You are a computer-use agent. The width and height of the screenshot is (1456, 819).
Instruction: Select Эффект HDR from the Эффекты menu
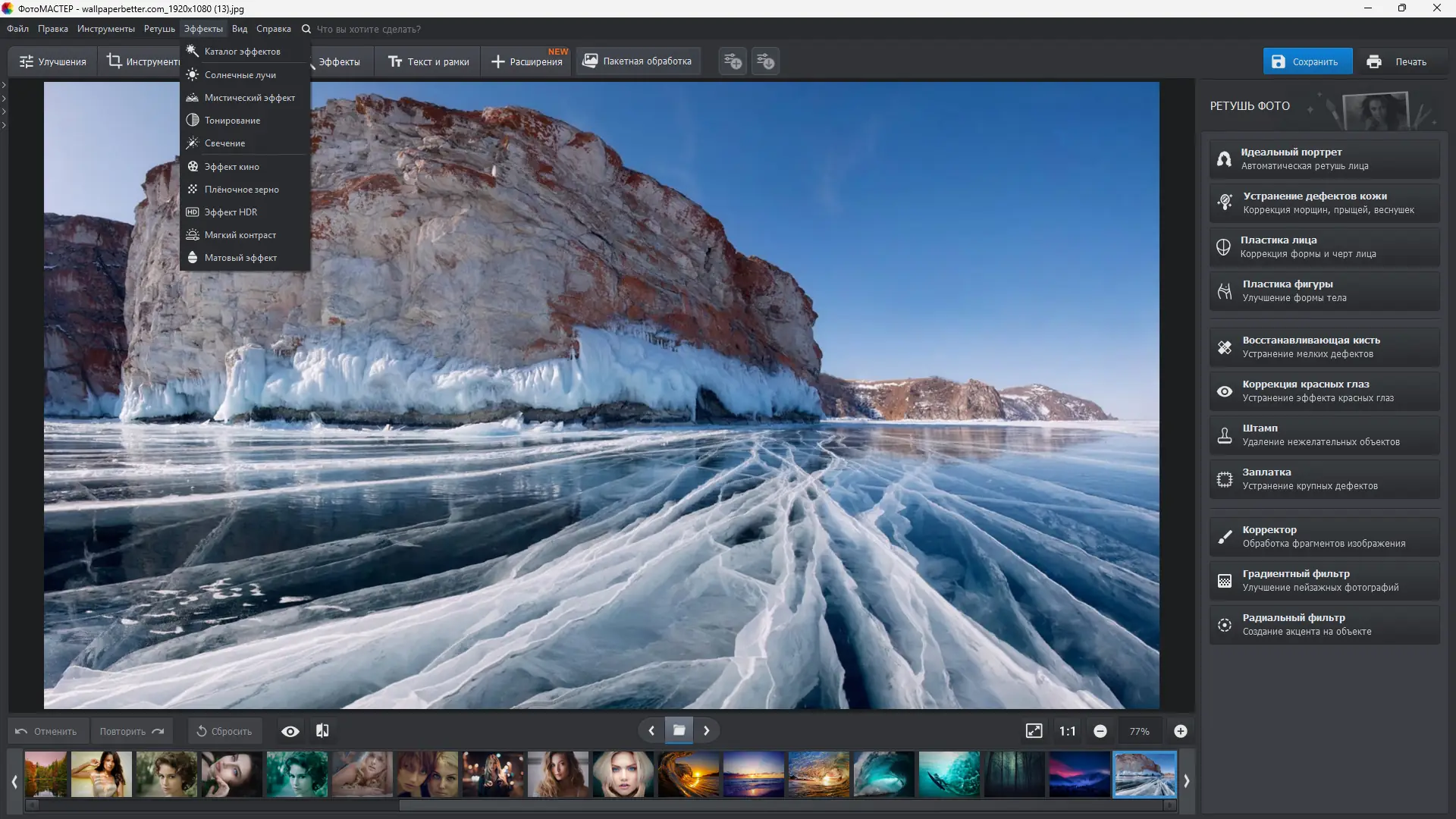tap(231, 212)
